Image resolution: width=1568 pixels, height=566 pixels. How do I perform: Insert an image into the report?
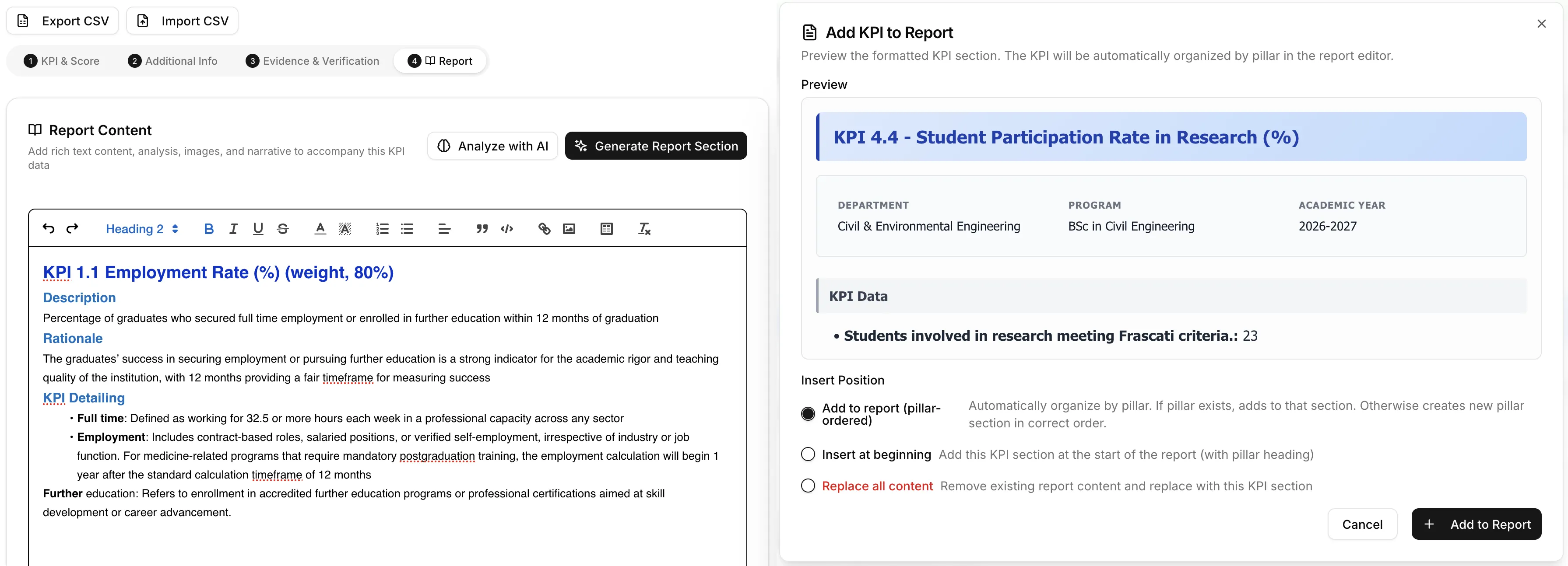point(569,229)
